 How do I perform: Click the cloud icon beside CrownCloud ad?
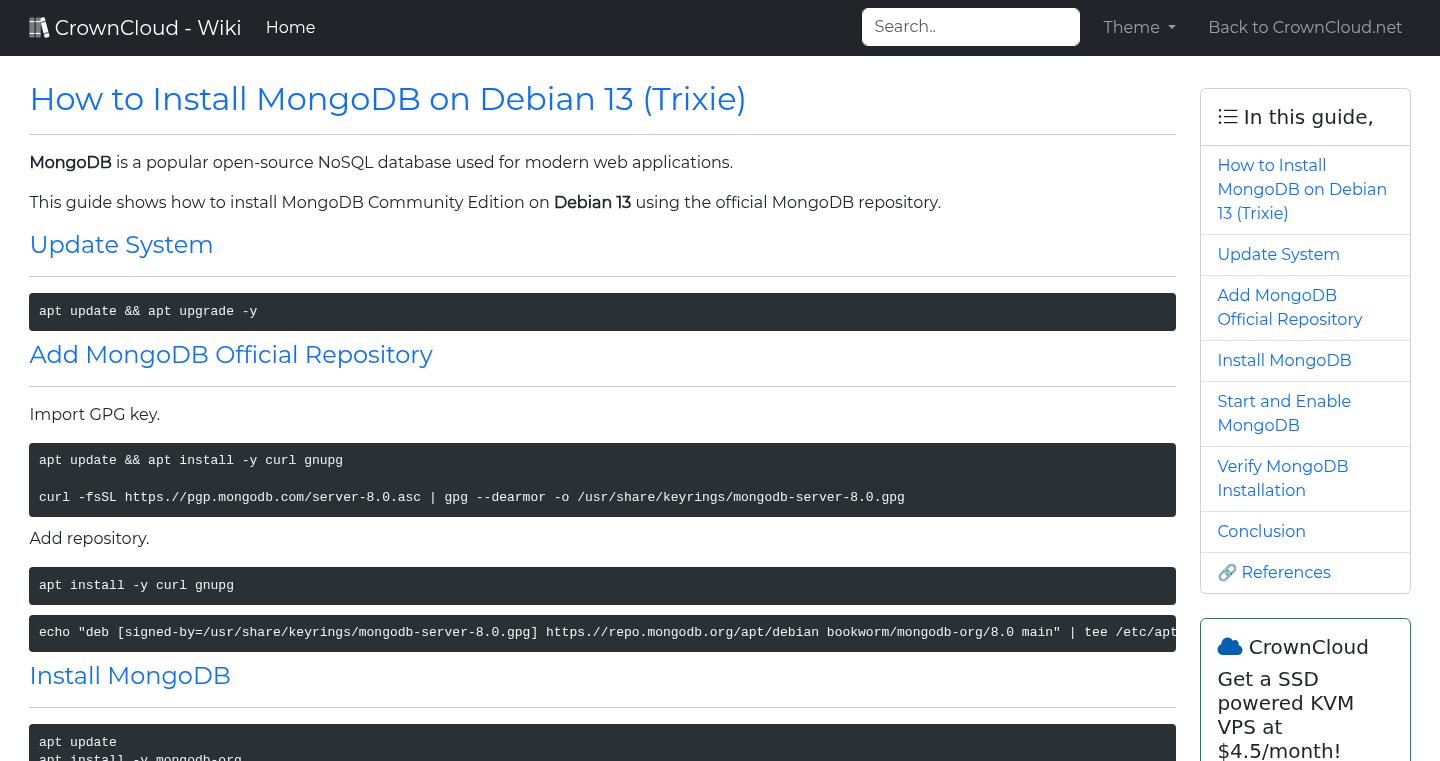1229,645
